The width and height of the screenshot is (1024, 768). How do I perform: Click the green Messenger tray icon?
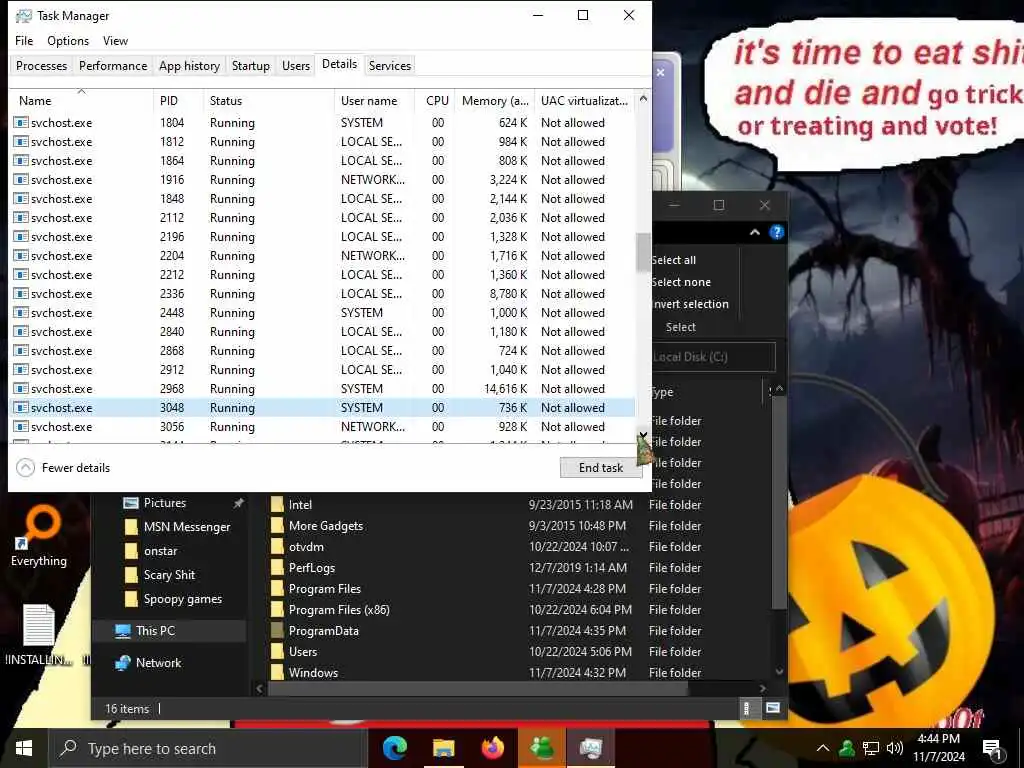[x=847, y=748]
